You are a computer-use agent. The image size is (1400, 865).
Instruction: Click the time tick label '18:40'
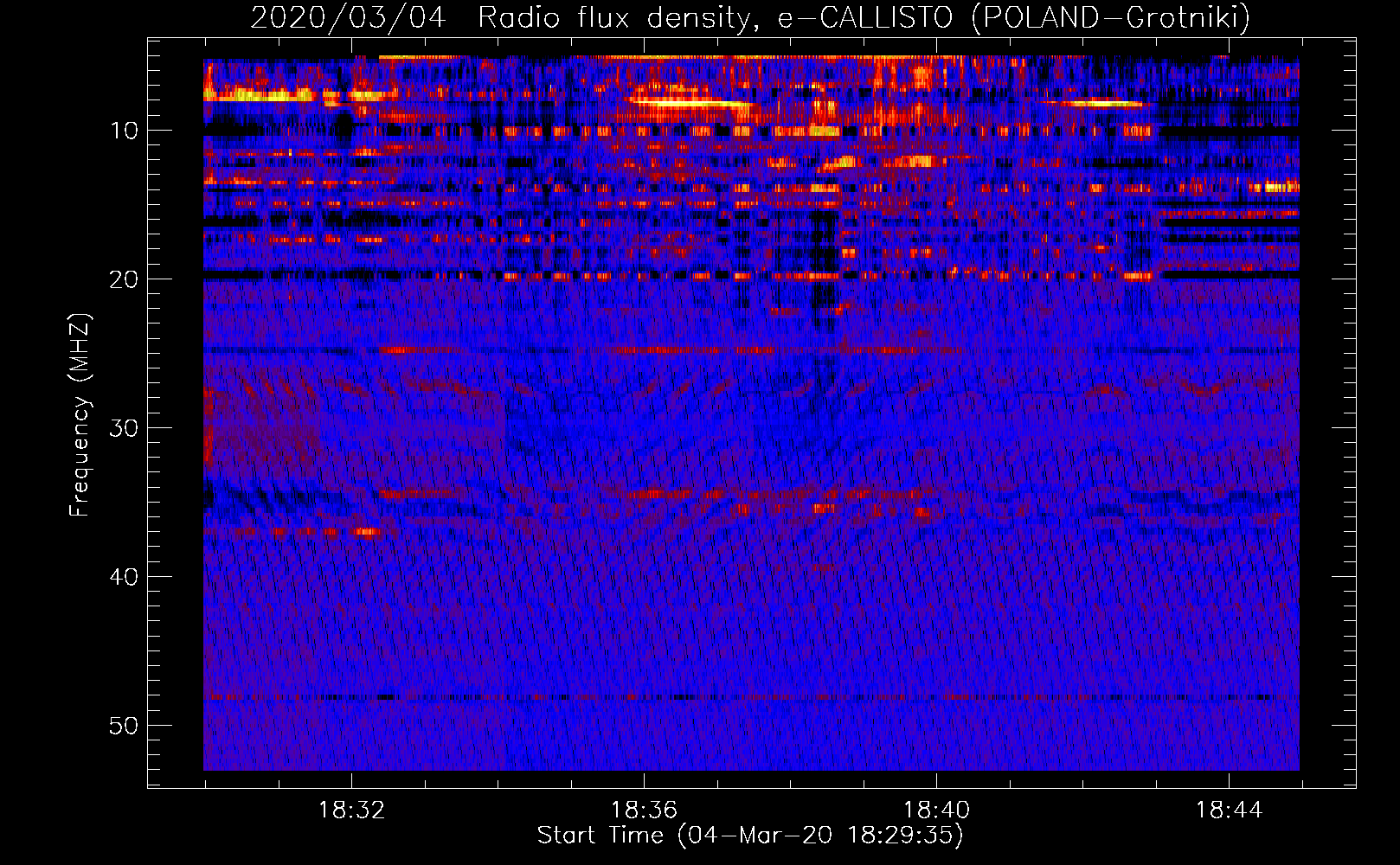tap(936, 811)
